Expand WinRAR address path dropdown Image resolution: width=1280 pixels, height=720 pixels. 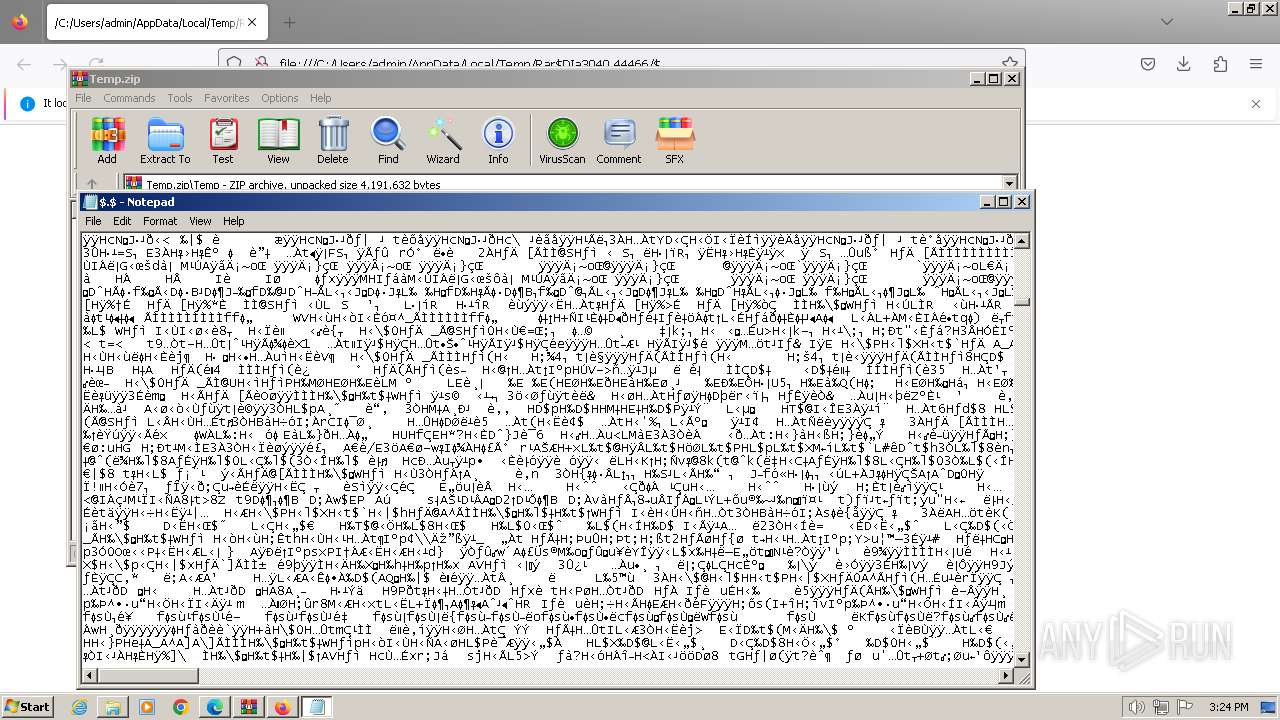point(1008,184)
